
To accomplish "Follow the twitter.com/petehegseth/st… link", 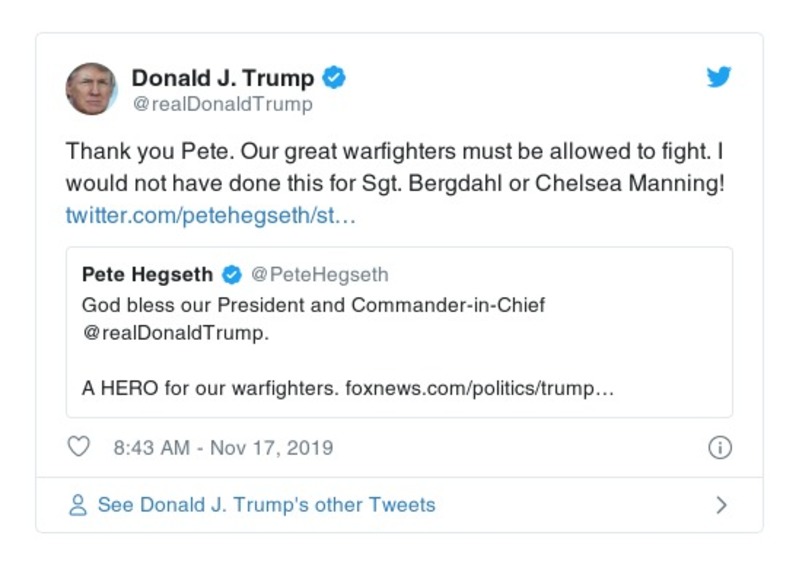I will click(210, 216).
